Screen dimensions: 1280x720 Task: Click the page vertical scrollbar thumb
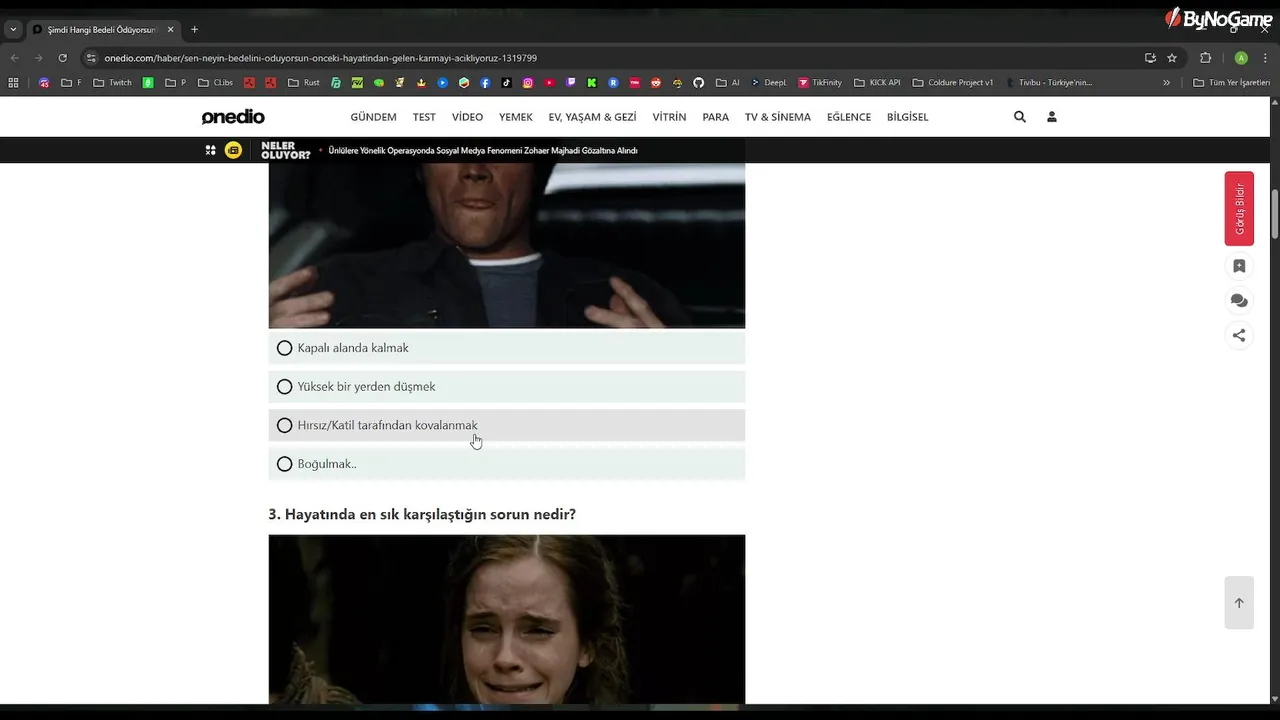point(1274,214)
